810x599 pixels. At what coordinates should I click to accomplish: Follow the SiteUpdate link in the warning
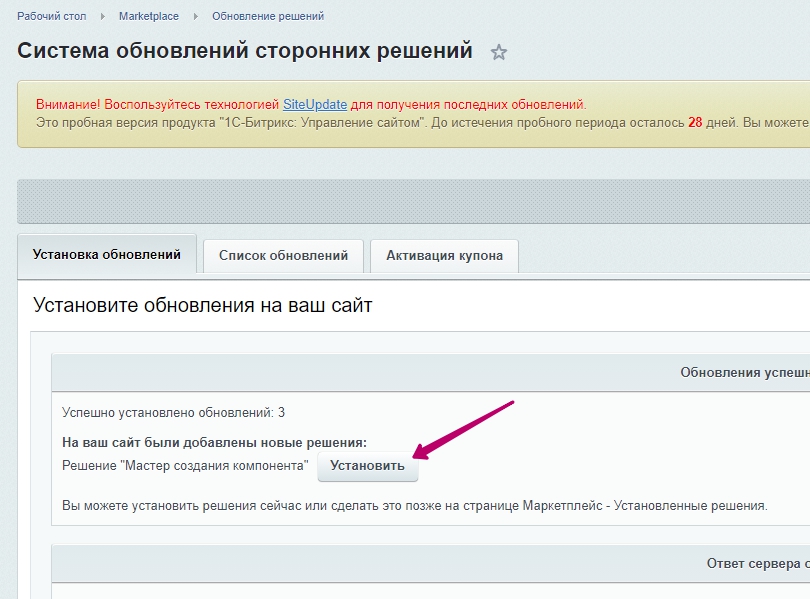click(x=315, y=104)
